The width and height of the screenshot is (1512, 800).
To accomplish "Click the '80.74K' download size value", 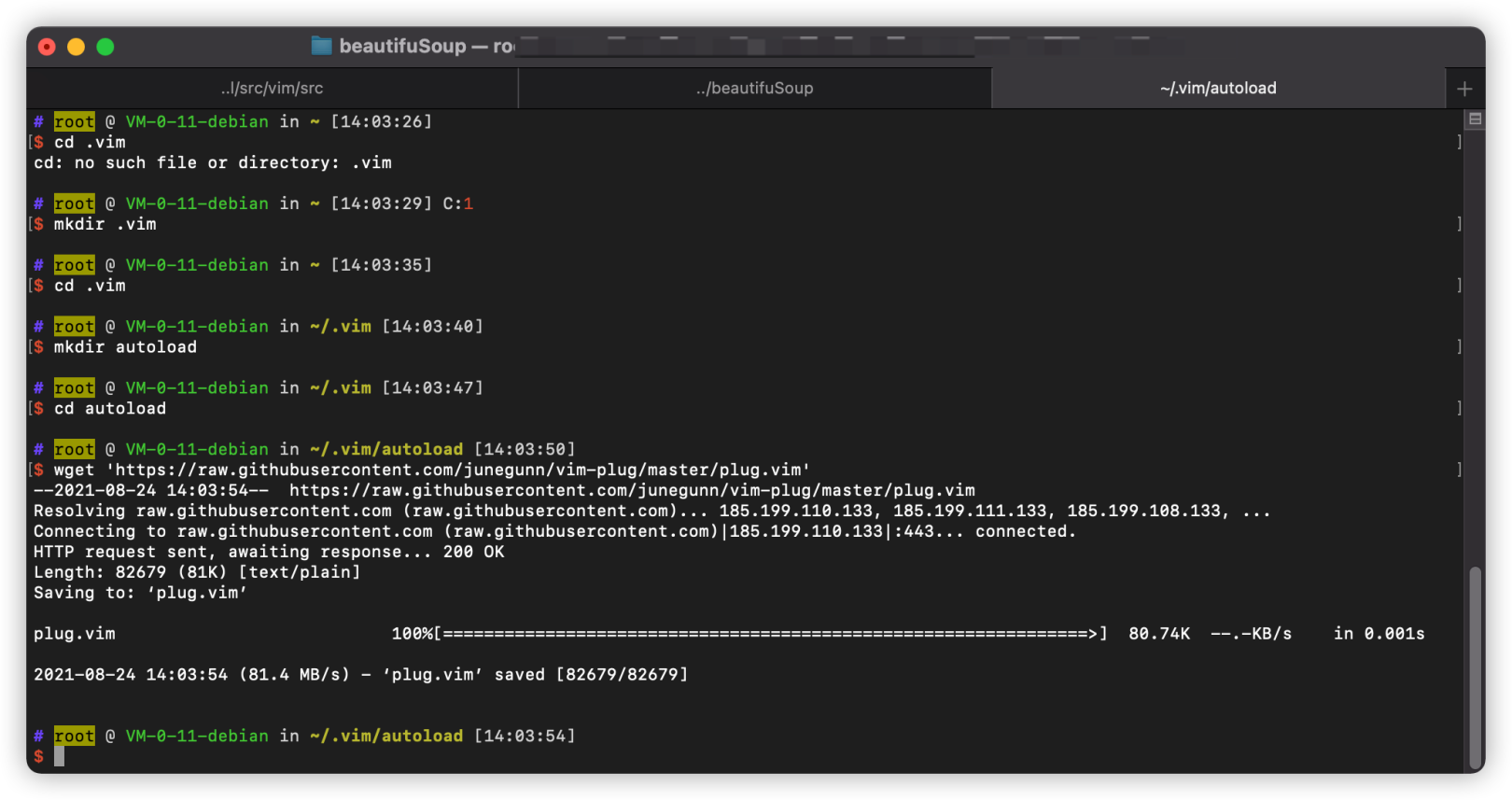I will coord(1159,634).
